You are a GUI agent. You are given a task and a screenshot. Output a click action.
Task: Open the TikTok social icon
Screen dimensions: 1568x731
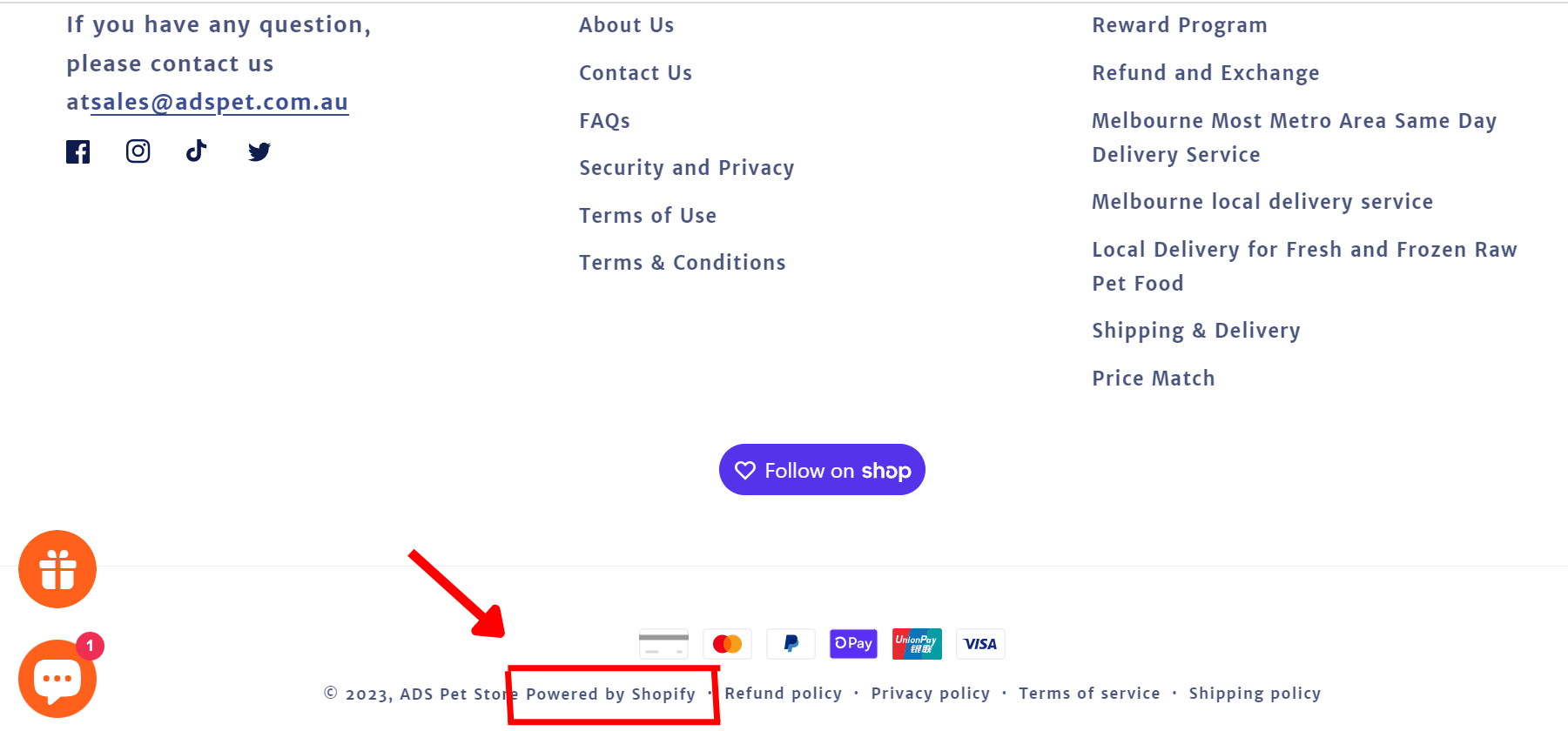(197, 151)
